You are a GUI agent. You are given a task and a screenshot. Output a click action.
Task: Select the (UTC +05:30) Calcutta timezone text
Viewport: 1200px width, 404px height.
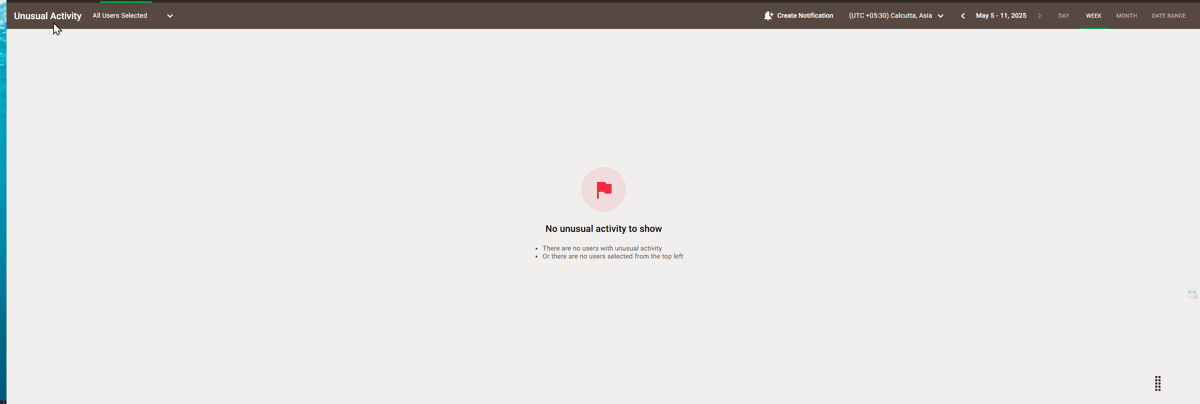click(x=890, y=16)
